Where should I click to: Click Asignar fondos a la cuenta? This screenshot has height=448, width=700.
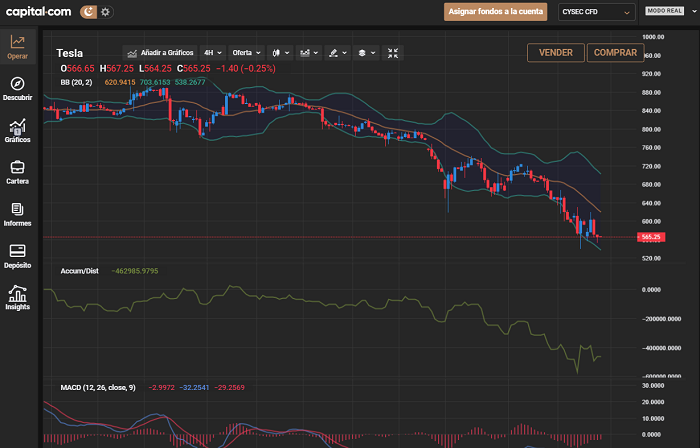[x=496, y=12]
